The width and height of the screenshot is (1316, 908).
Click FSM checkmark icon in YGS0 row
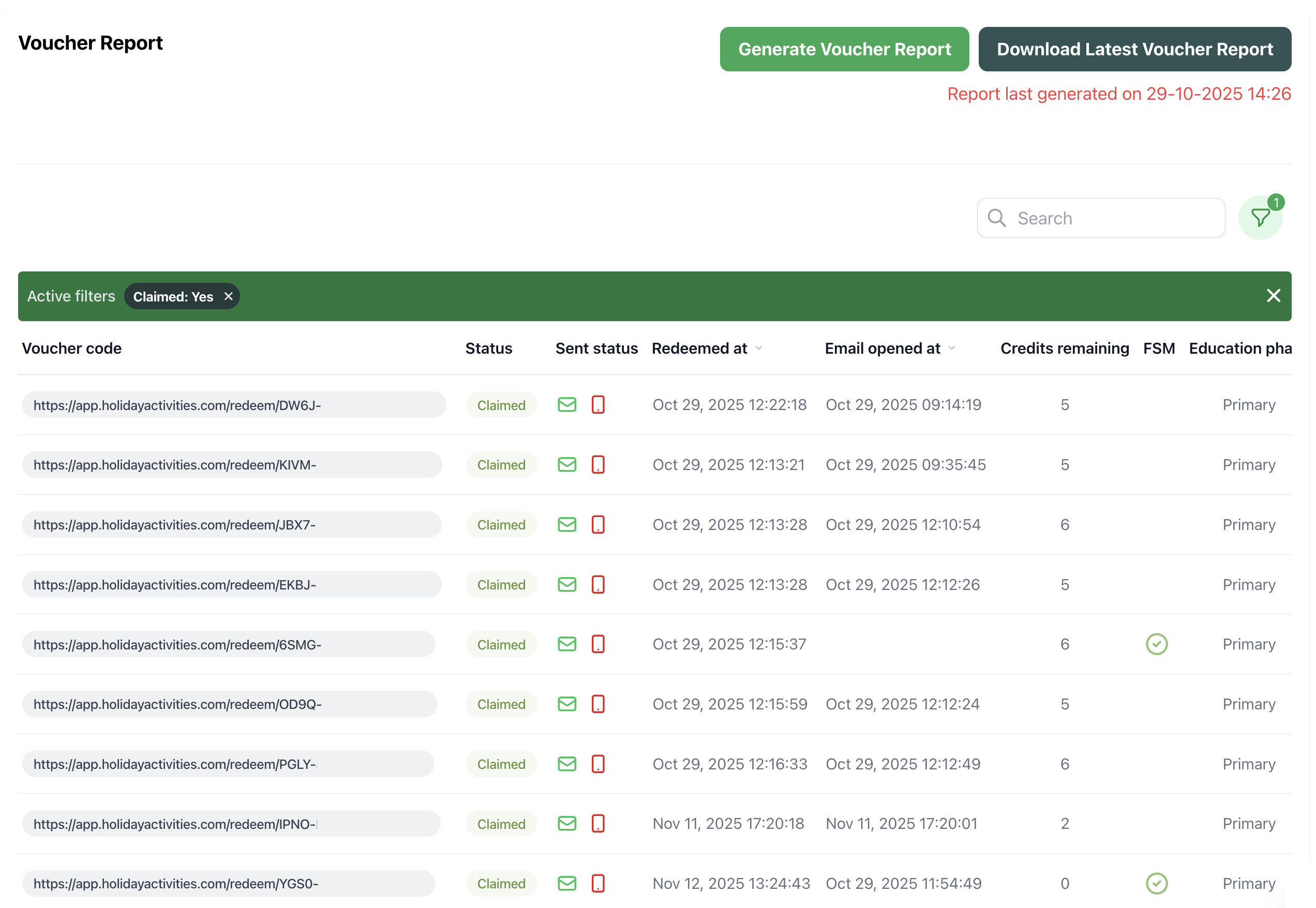tap(1156, 883)
